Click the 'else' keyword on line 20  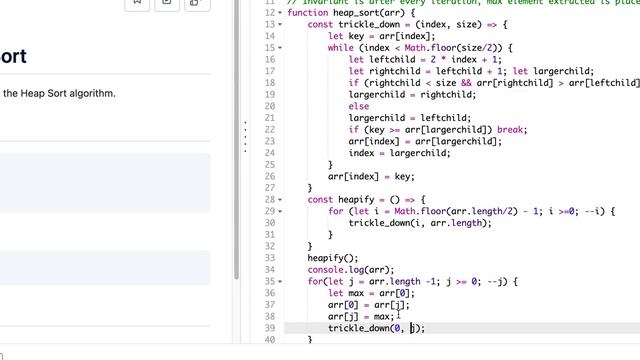pos(359,107)
